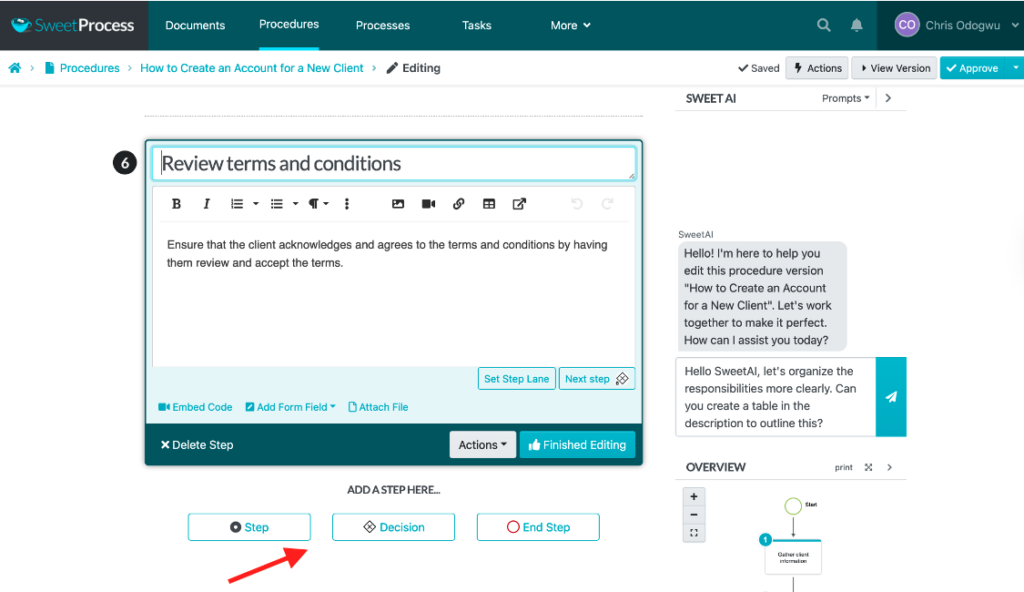
Task: Approve the procedure
Action: pyautogui.click(x=974, y=68)
